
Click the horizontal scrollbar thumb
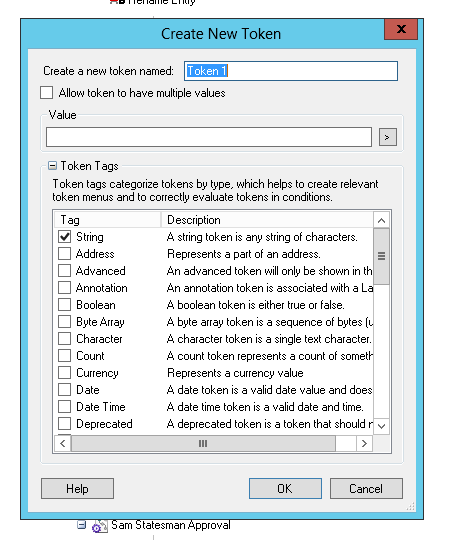pos(203,444)
